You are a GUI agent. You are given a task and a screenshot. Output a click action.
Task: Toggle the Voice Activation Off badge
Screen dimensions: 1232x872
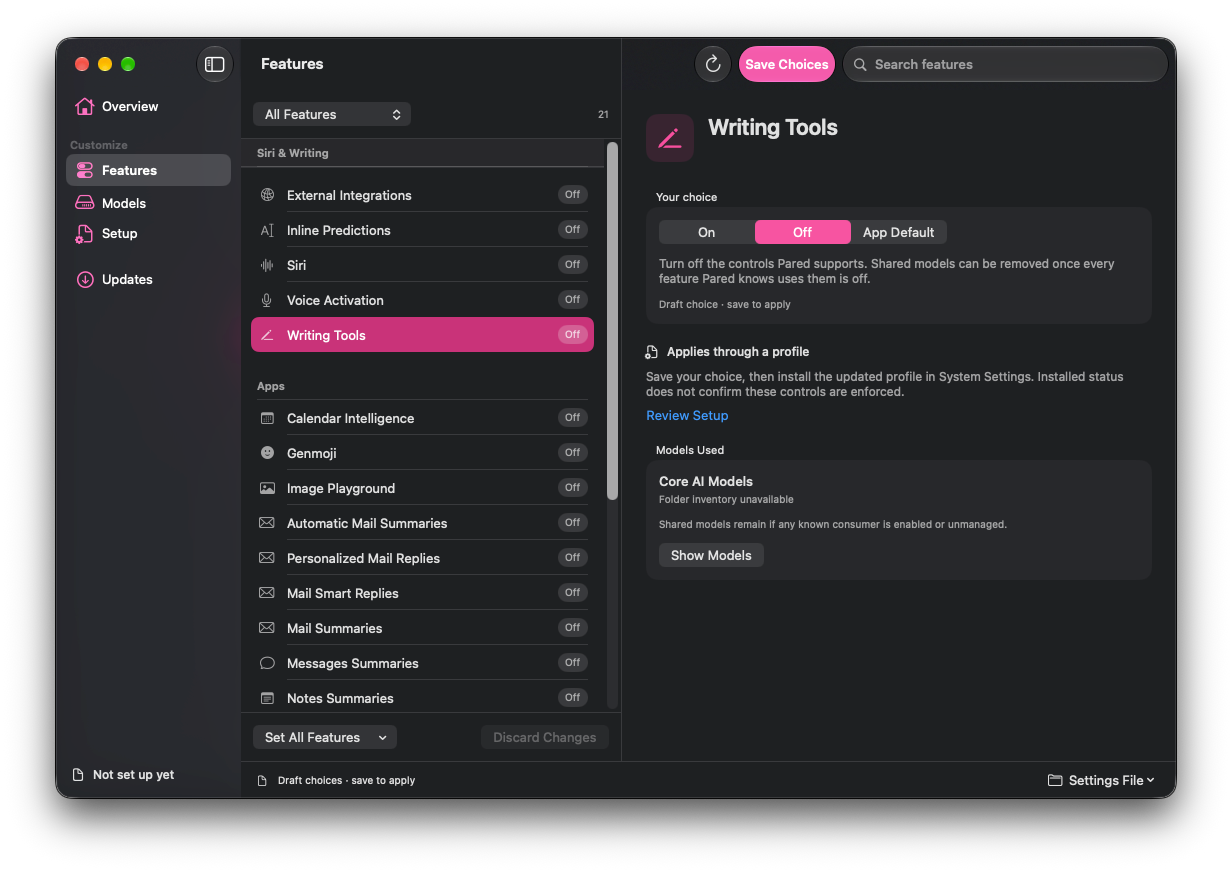[572, 300]
